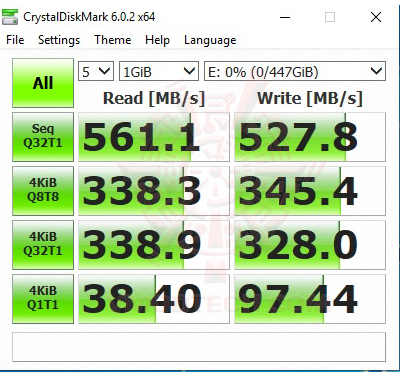Select the 4KiB Q1T1 write result 97.44
The image size is (400, 372).
point(310,299)
